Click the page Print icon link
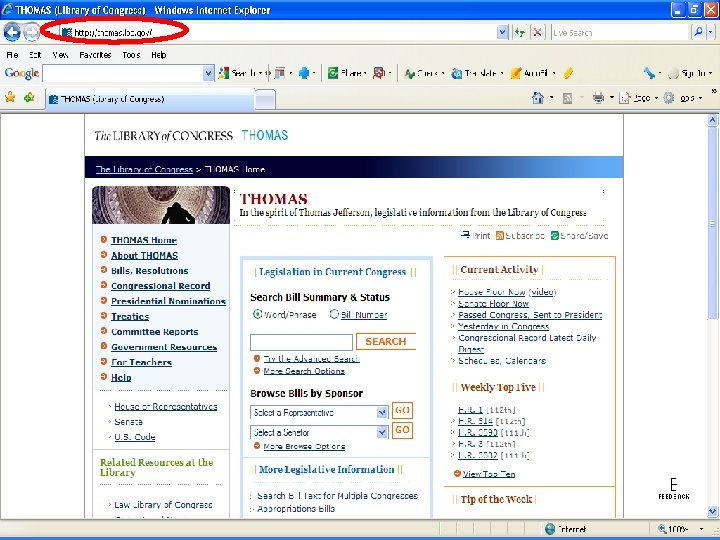This screenshot has width=720, height=540. tap(466, 235)
